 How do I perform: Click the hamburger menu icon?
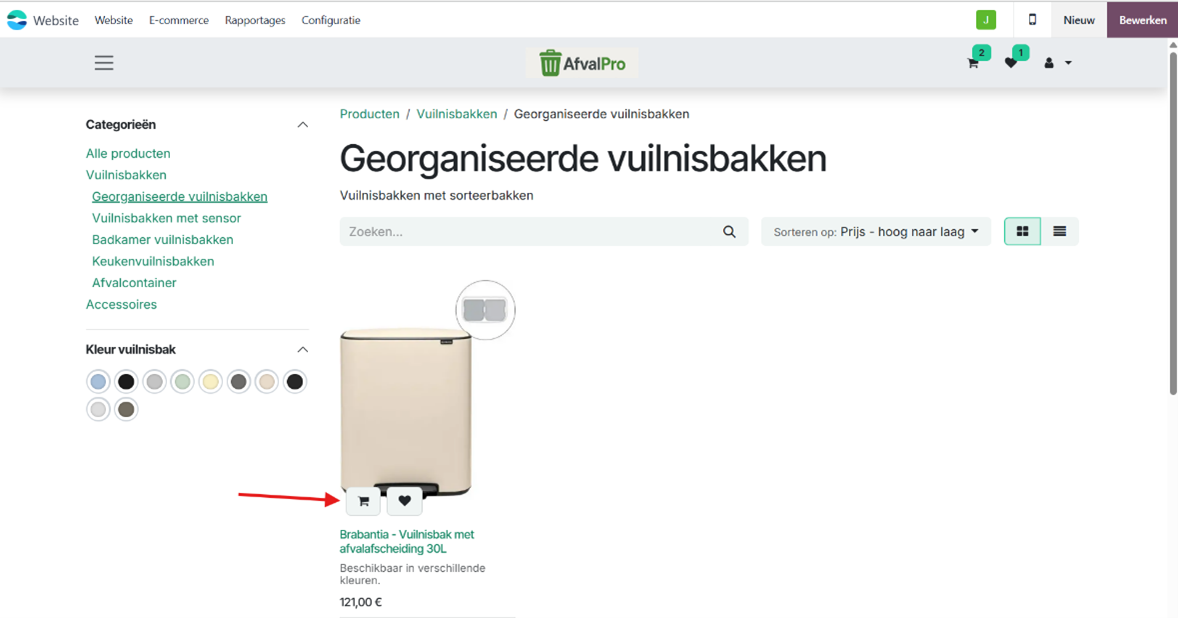[104, 63]
